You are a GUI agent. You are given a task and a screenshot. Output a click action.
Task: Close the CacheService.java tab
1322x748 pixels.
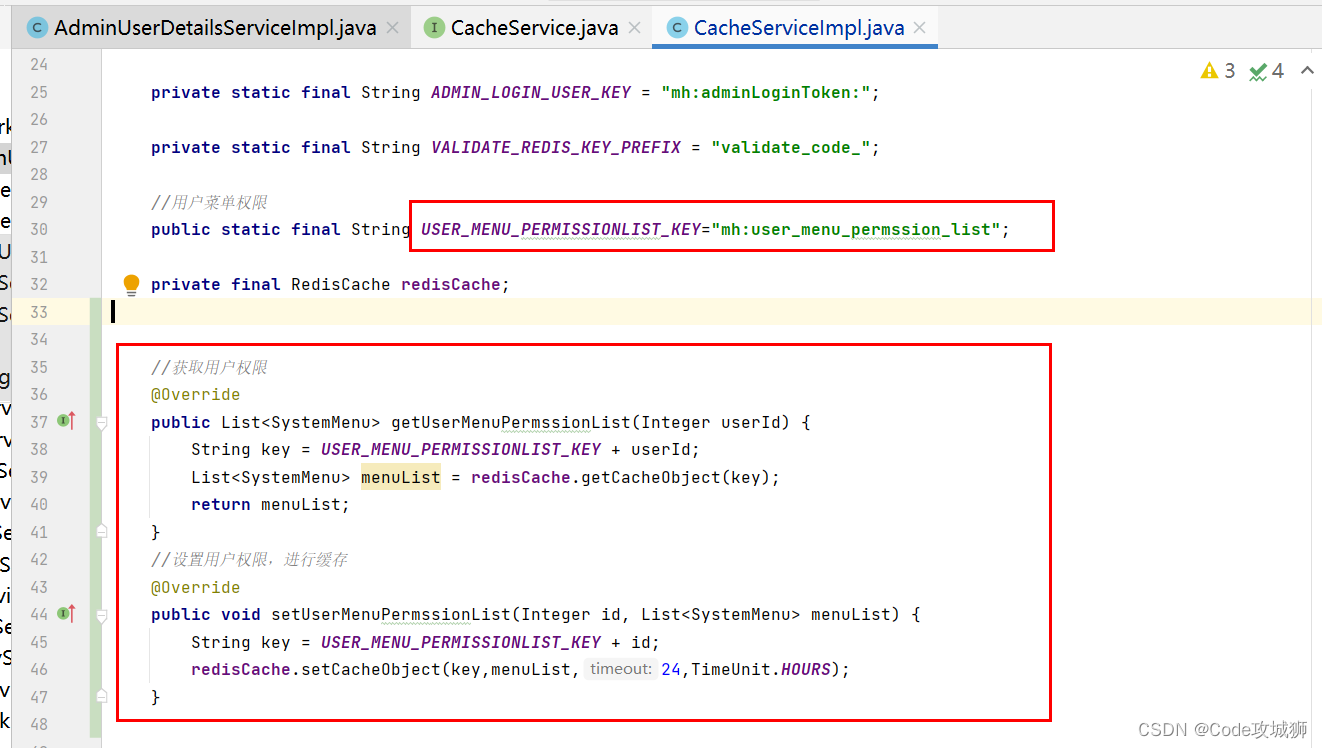tap(635, 28)
